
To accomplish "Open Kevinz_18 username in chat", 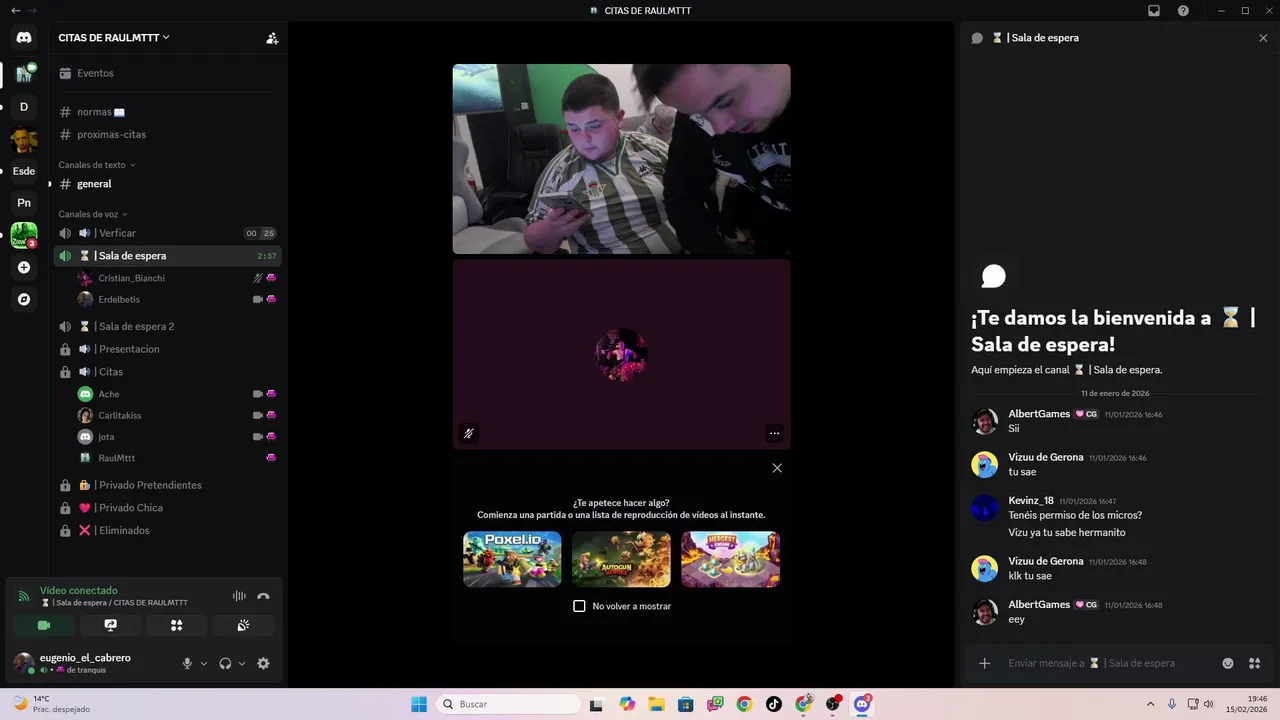I will tap(1031, 500).
